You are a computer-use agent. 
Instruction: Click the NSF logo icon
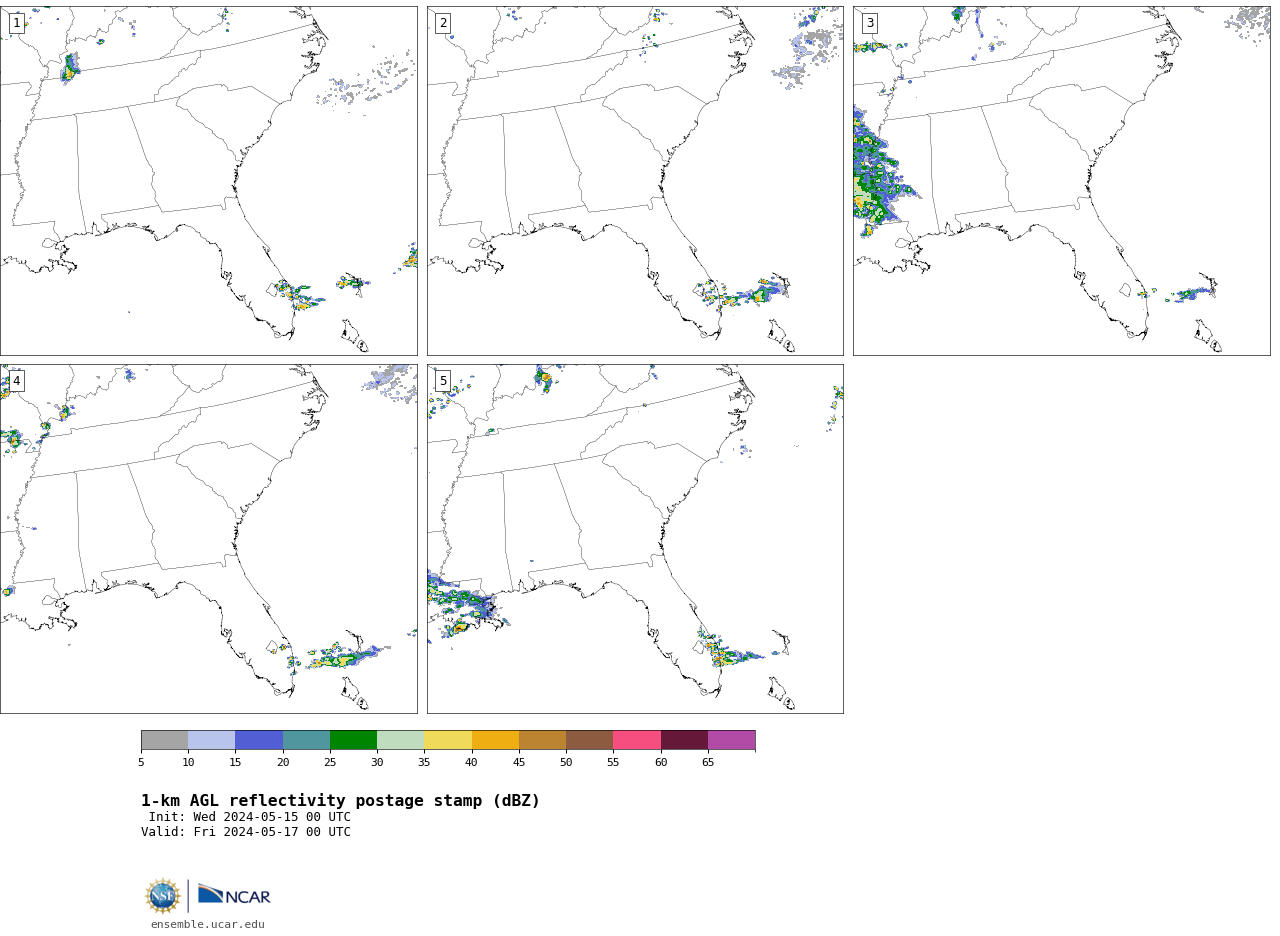click(x=163, y=896)
